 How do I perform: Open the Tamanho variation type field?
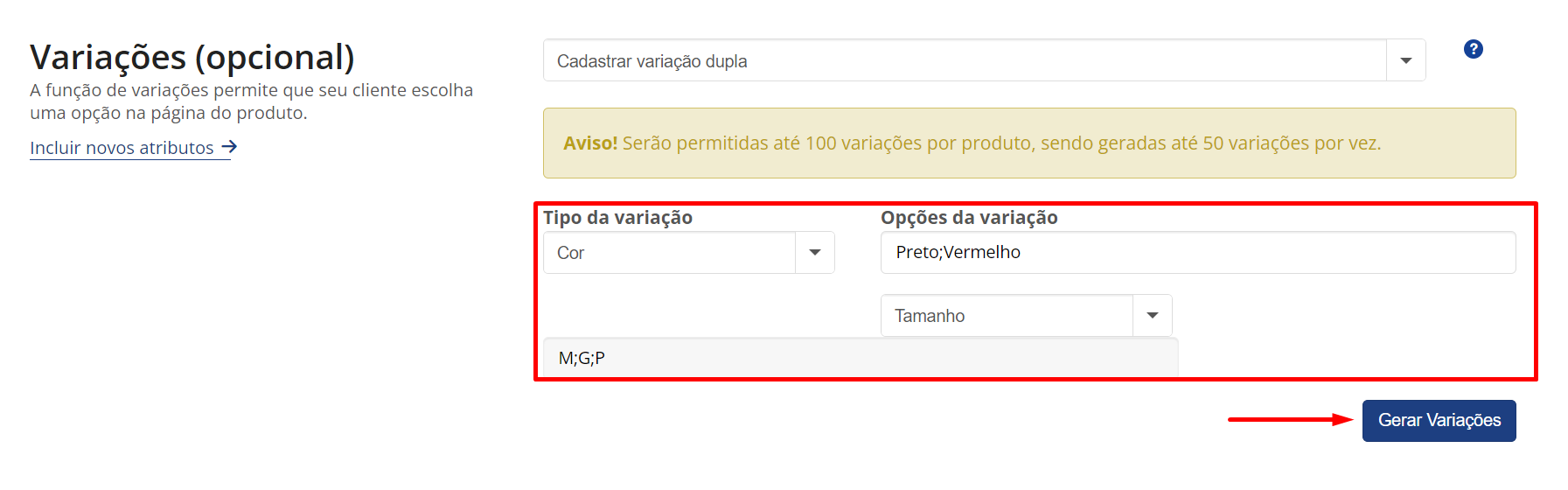pos(1027,315)
